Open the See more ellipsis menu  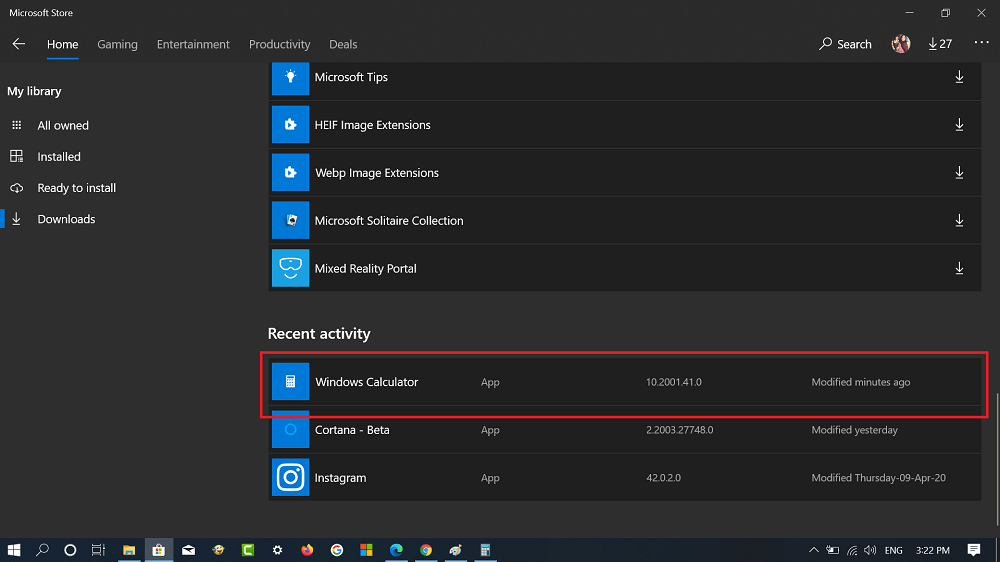click(x=982, y=43)
